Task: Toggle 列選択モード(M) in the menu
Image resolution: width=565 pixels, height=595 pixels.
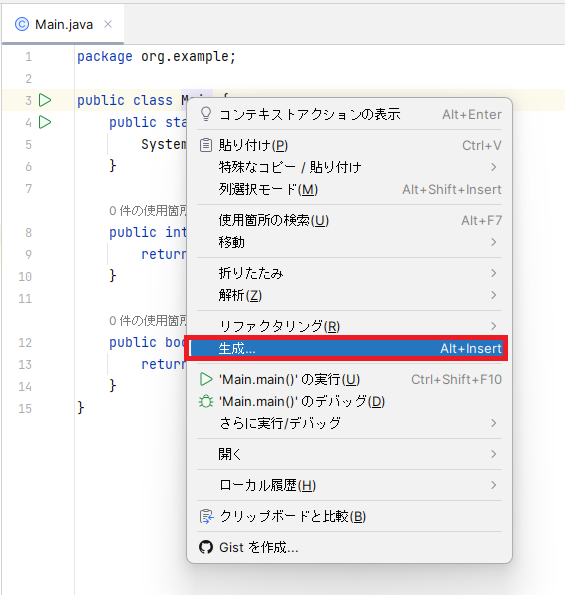Action: [349, 189]
